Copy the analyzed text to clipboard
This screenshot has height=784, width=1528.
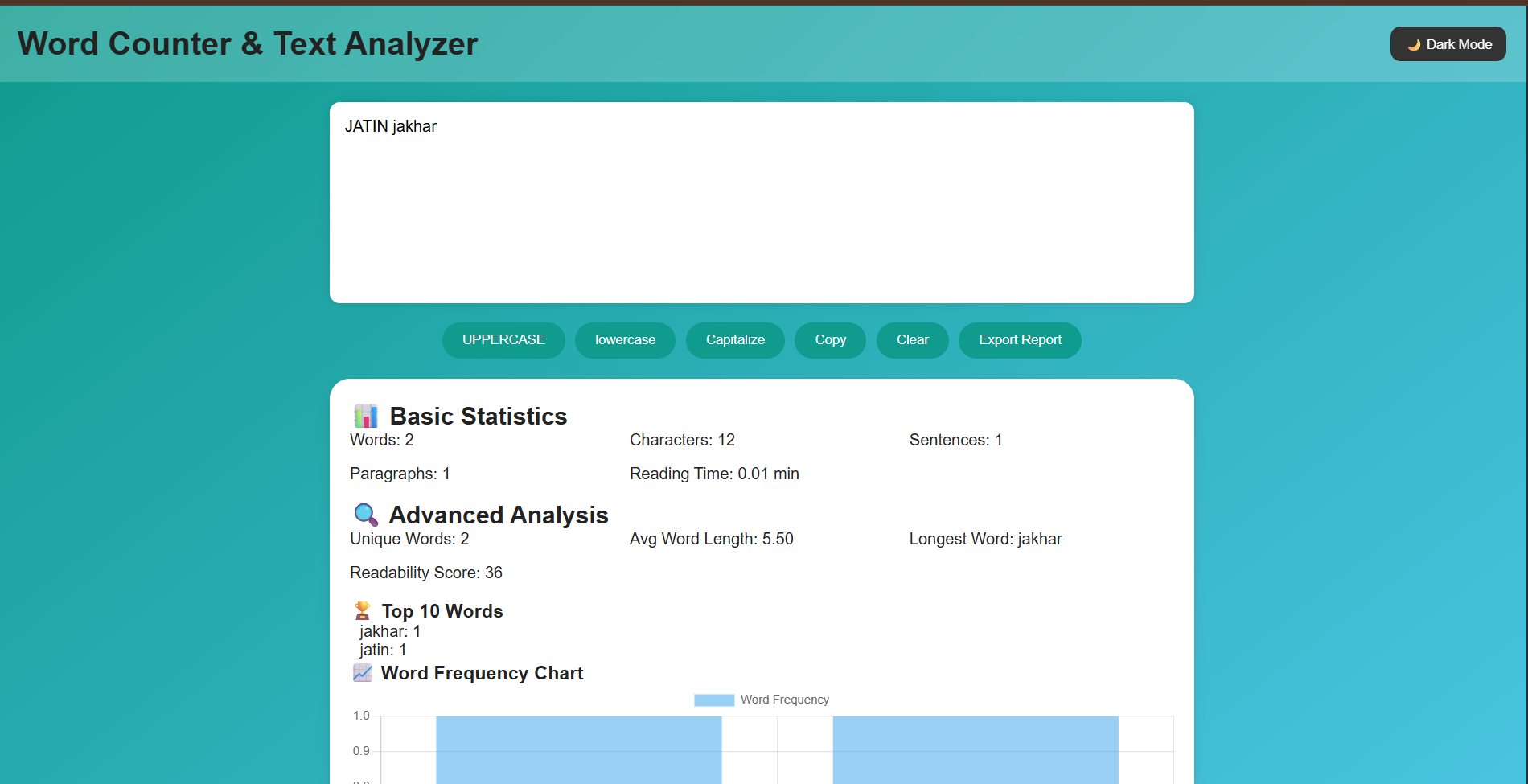(x=830, y=340)
